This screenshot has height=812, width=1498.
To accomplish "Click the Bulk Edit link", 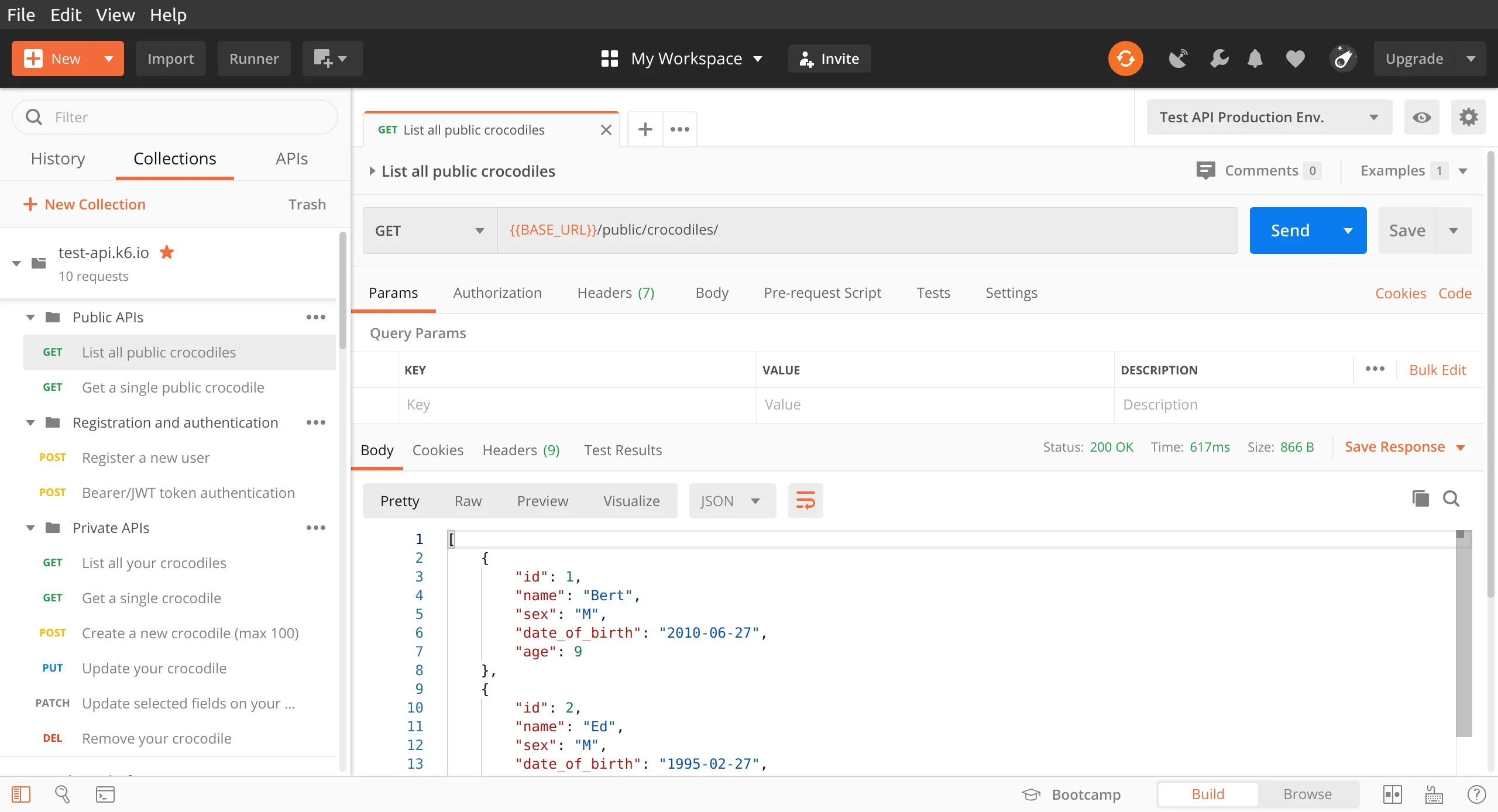I will coord(1437,370).
